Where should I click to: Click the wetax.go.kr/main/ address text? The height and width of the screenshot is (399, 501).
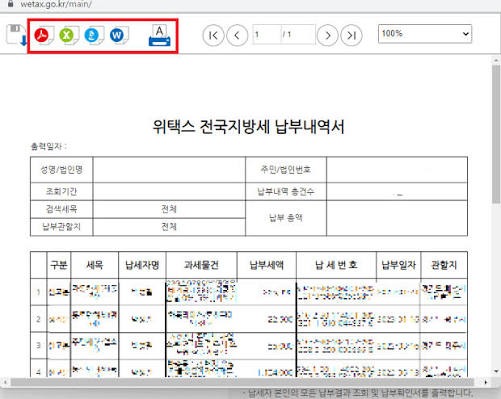coord(56,4)
